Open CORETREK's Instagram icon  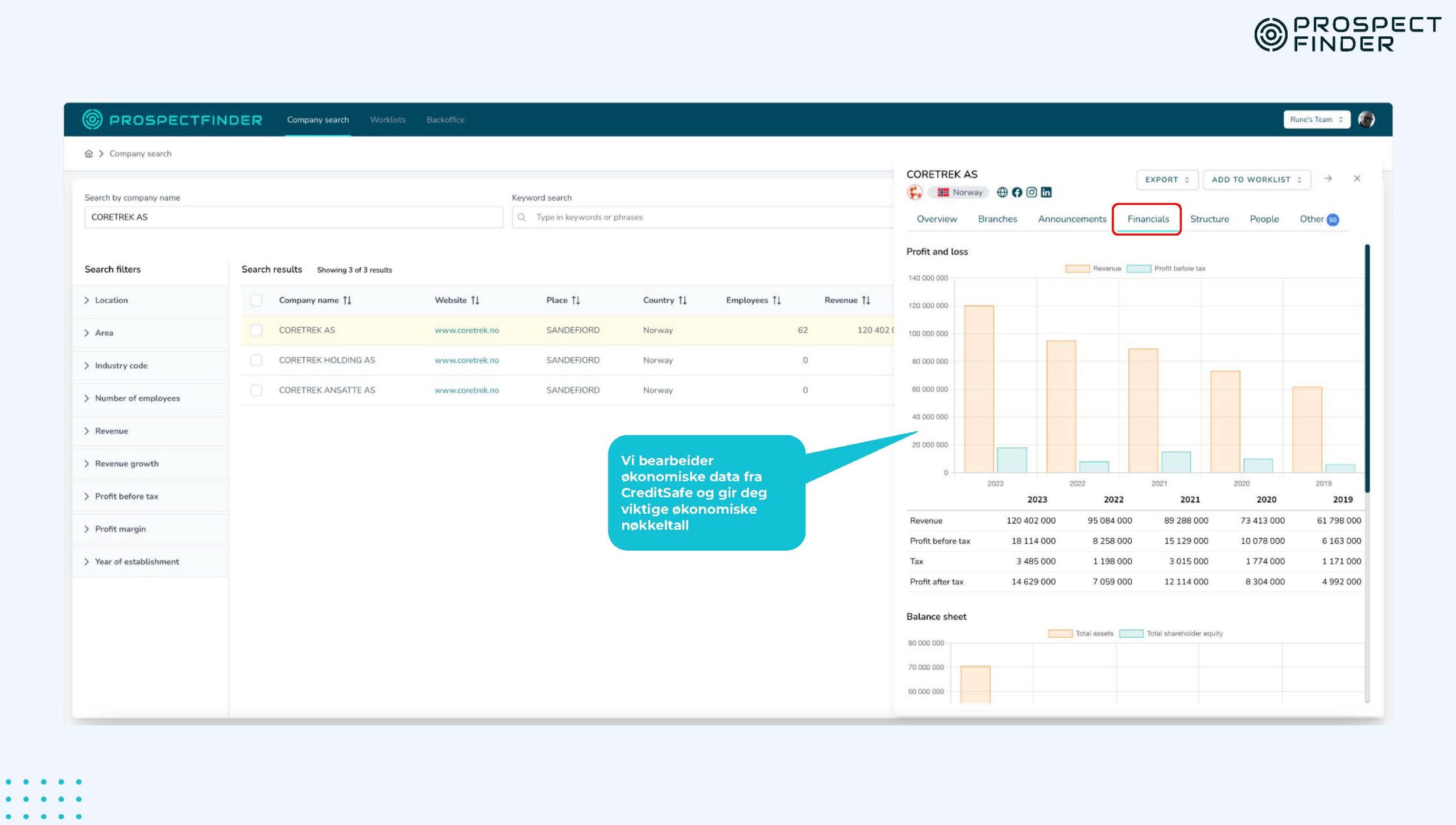[1031, 192]
